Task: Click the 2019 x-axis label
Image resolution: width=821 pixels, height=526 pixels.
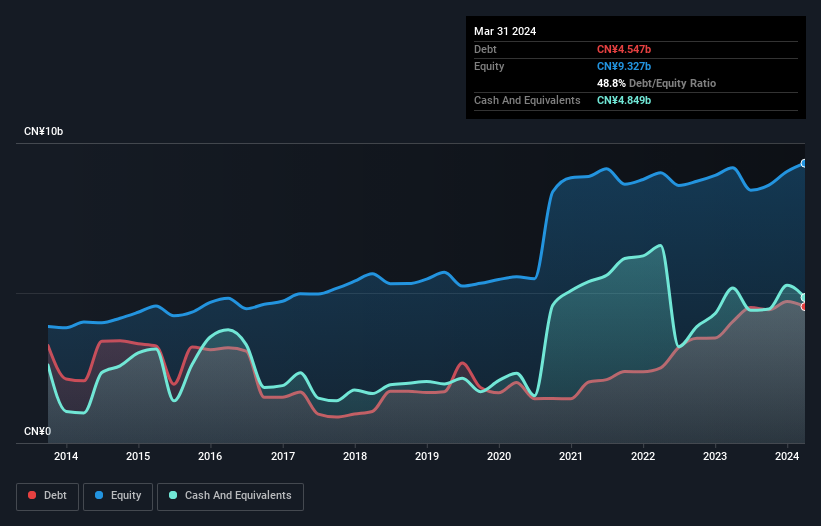Action: pos(427,456)
